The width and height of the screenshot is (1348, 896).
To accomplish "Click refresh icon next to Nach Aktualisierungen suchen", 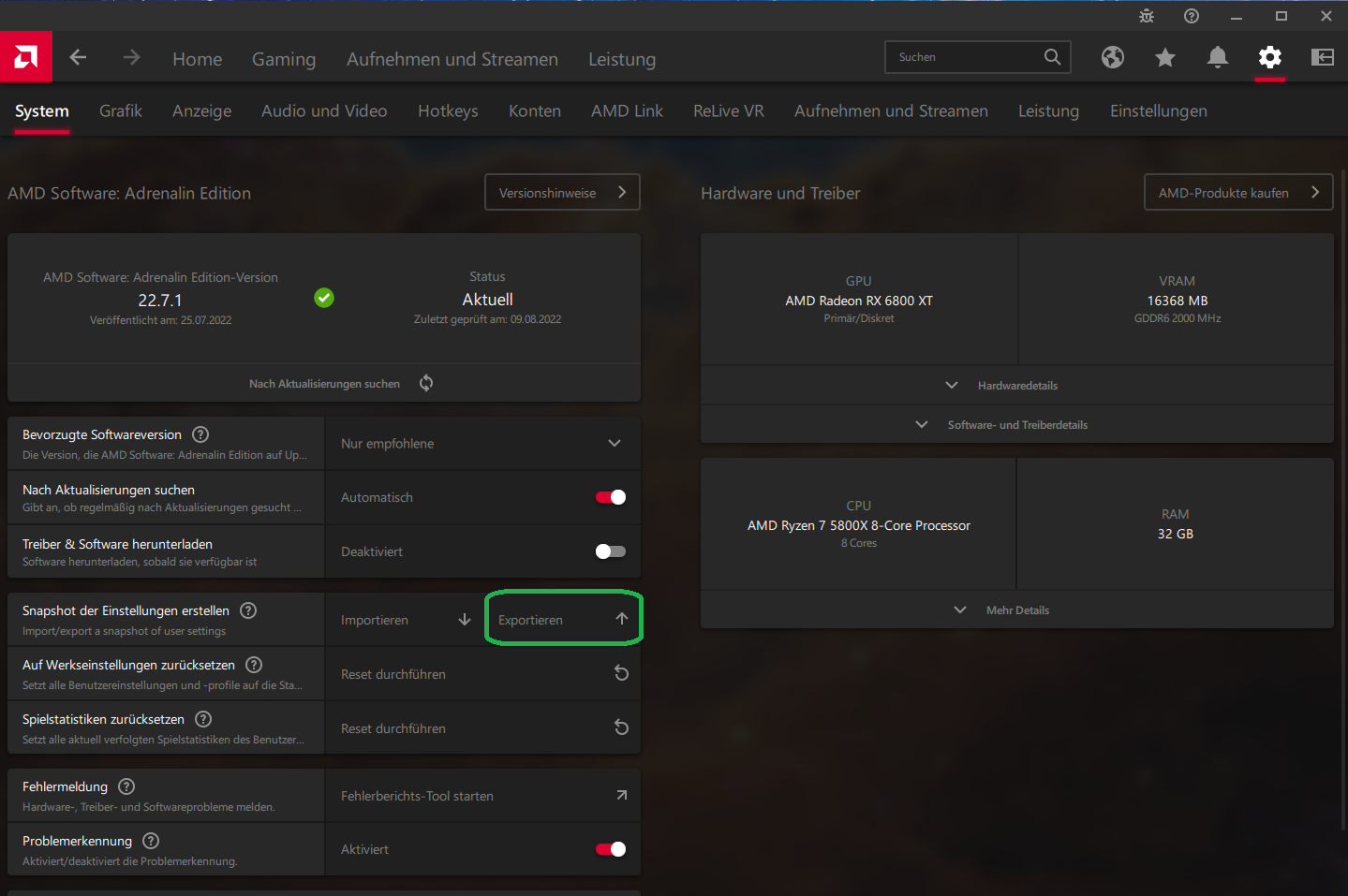I will [426, 383].
